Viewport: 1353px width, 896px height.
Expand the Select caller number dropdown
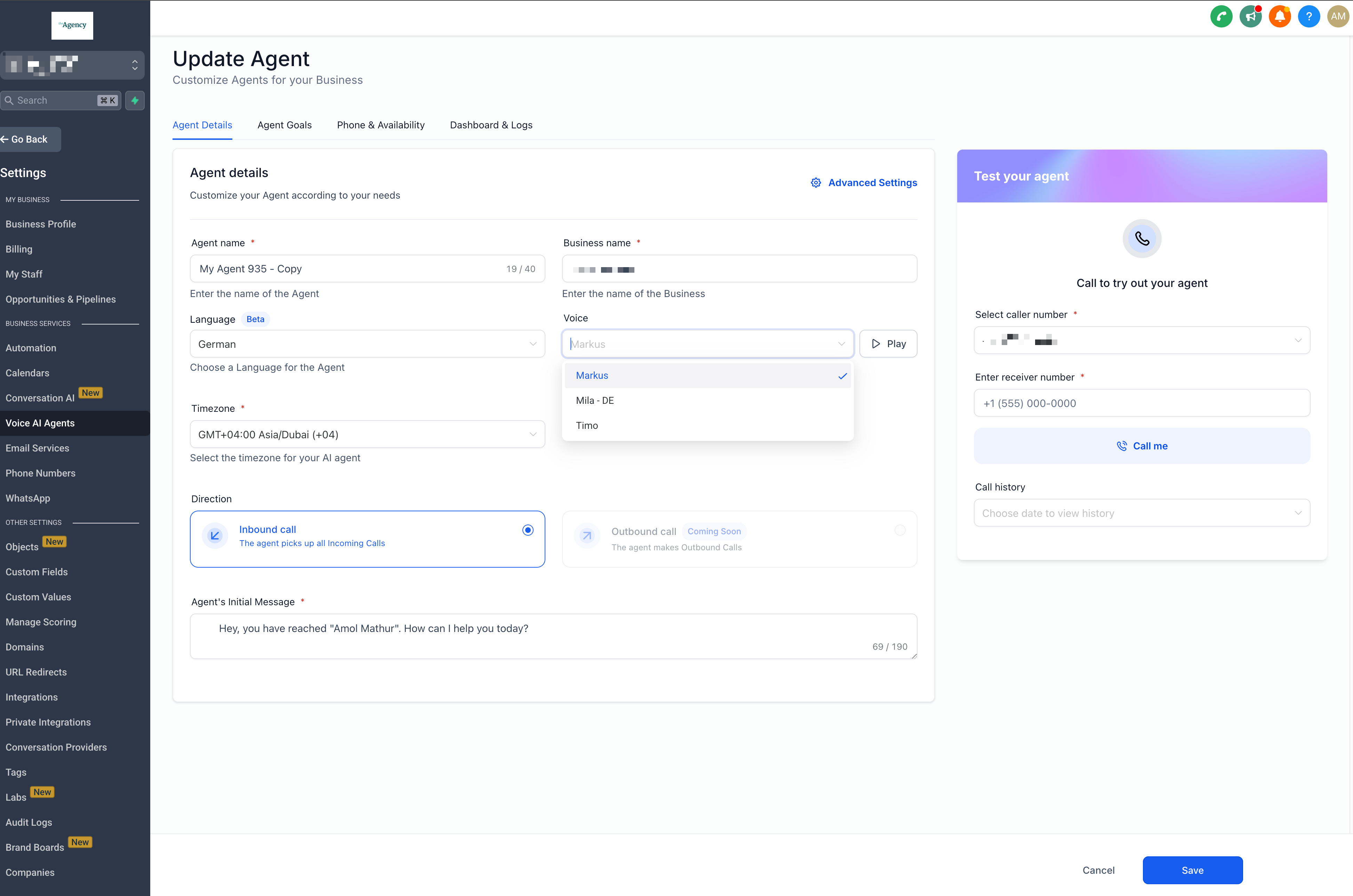1142,341
